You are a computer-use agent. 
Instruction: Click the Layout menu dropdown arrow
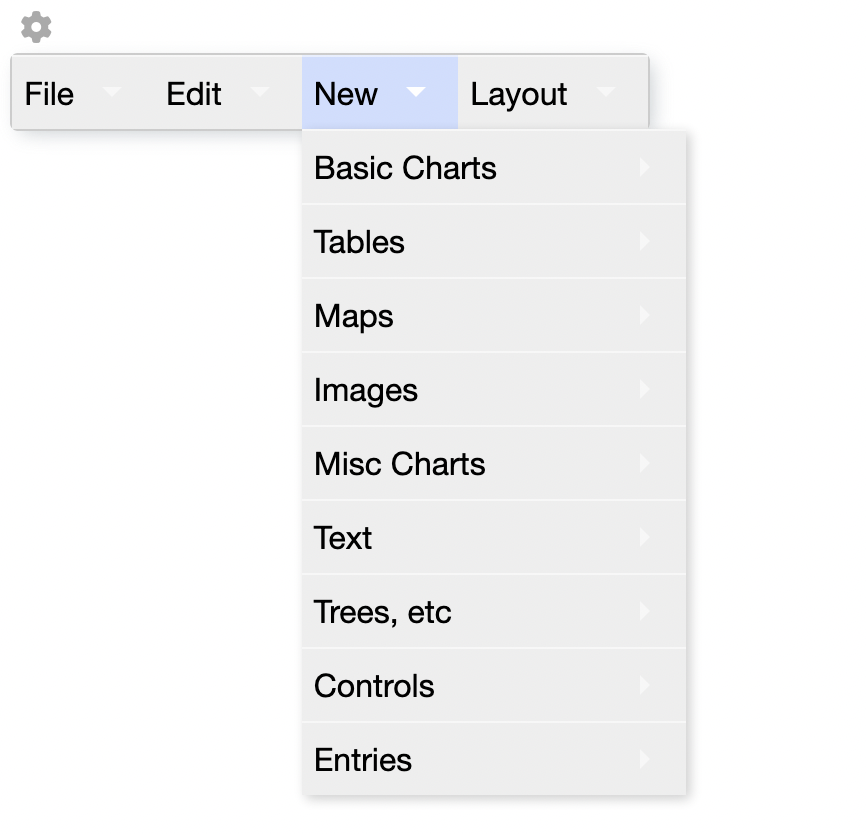click(605, 92)
